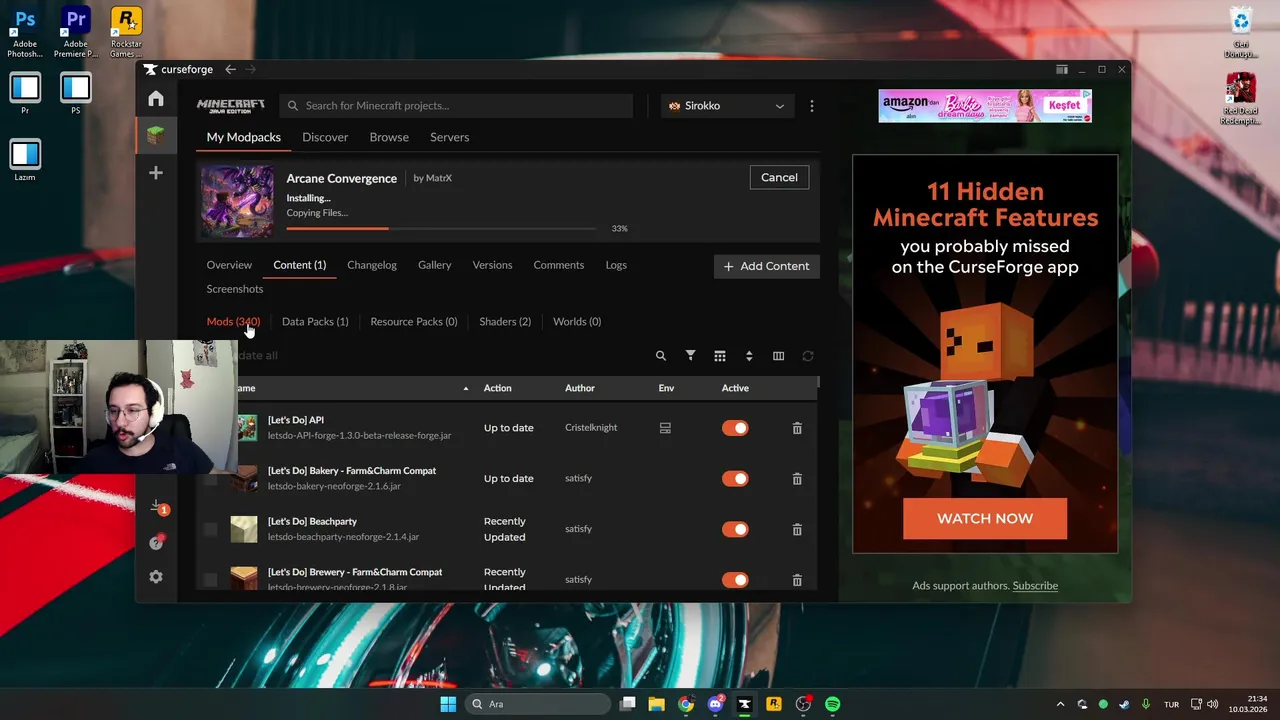Viewport: 1280px width, 720px height.
Task: Disable the [Let's Do] Bakery mod toggle
Action: pos(735,479)
